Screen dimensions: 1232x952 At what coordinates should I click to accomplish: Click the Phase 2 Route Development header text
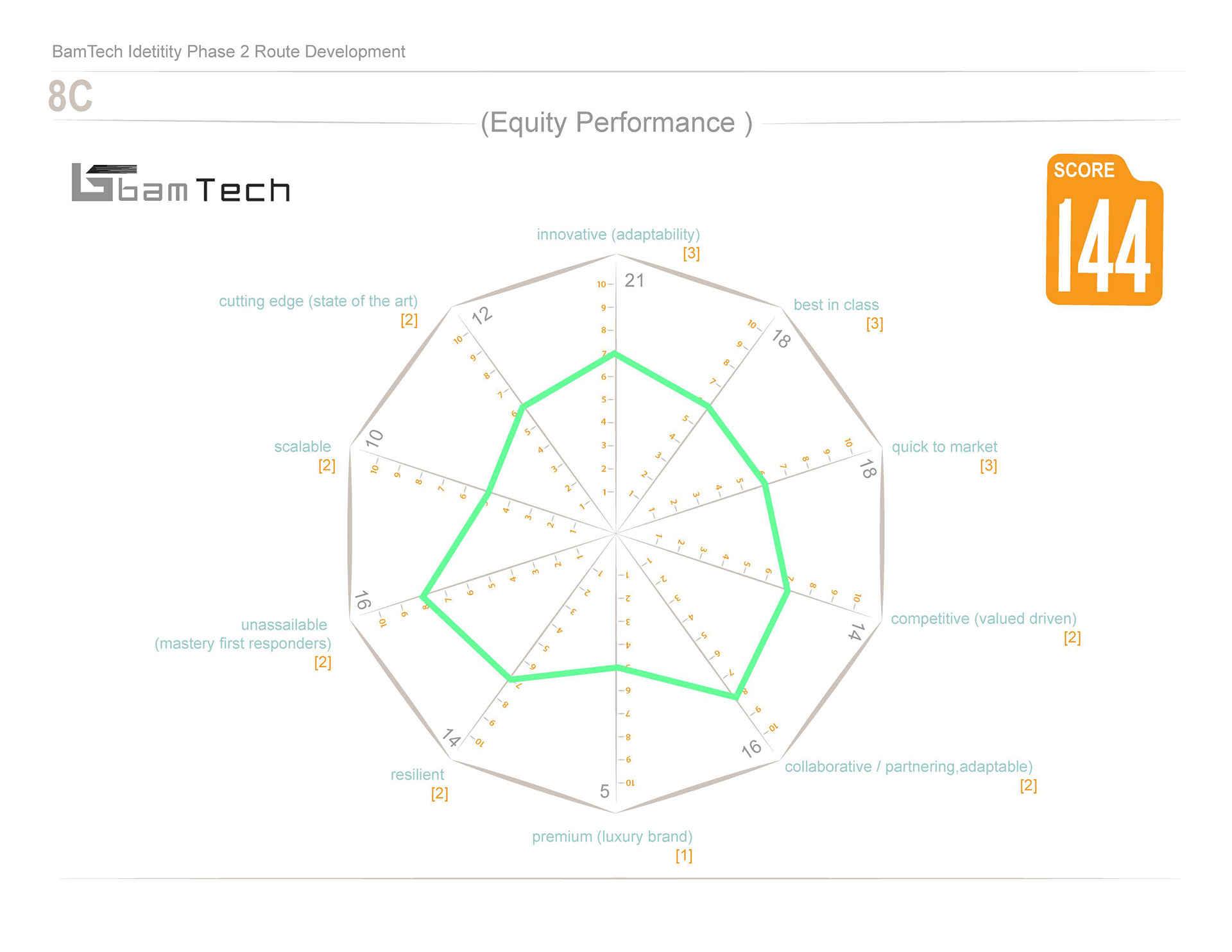(x=228, y=51)
